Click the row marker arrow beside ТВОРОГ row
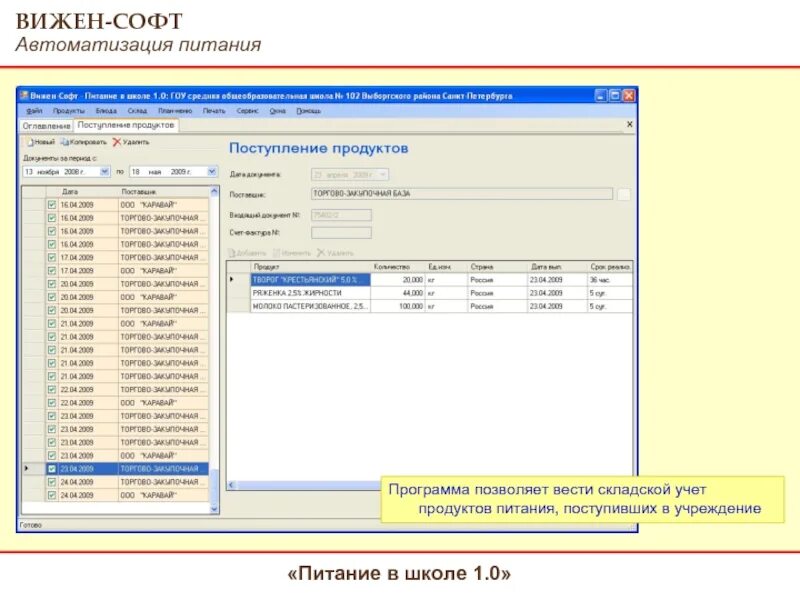This screenshot has height=600, width=800. pyautogui.click(x=232, y=280)
